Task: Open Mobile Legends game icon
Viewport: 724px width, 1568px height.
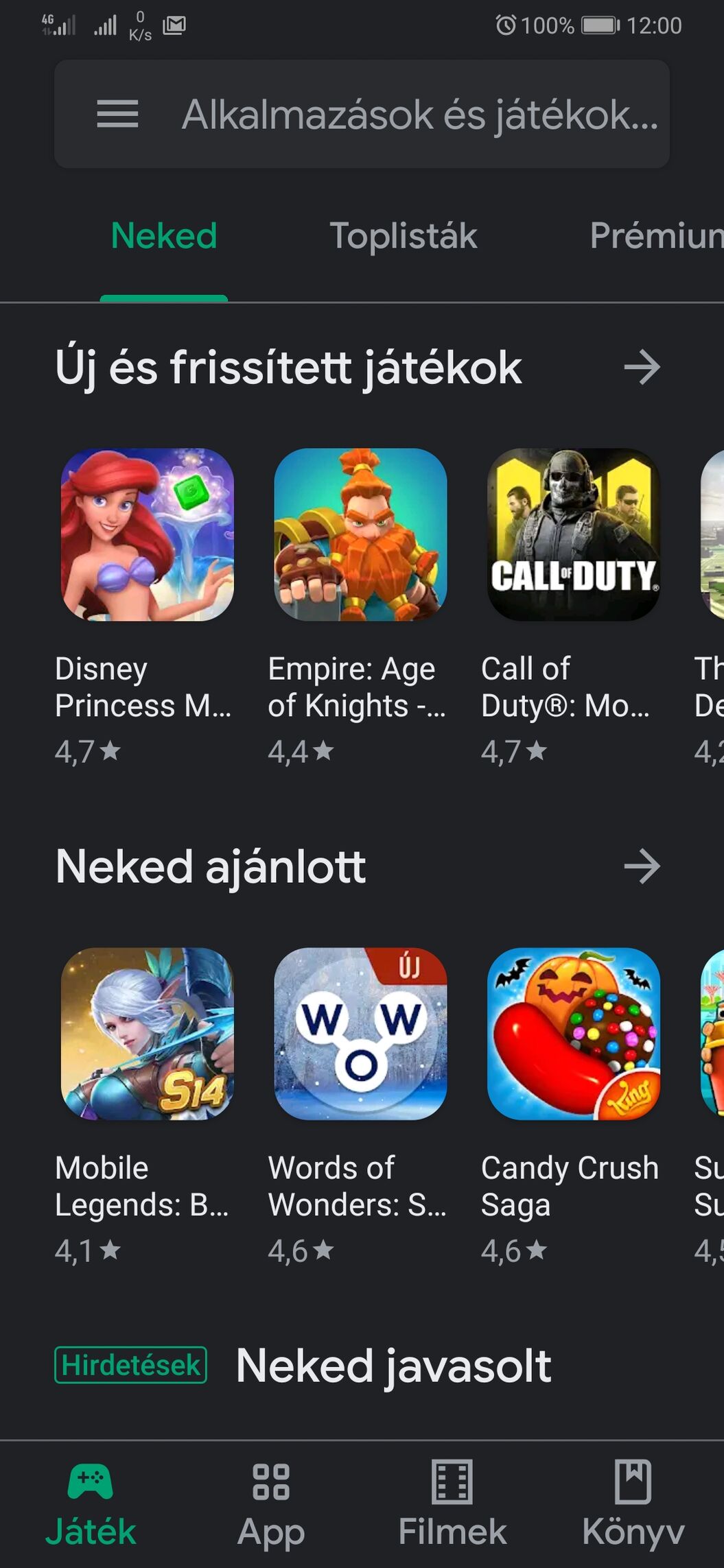Action: 148,1034
